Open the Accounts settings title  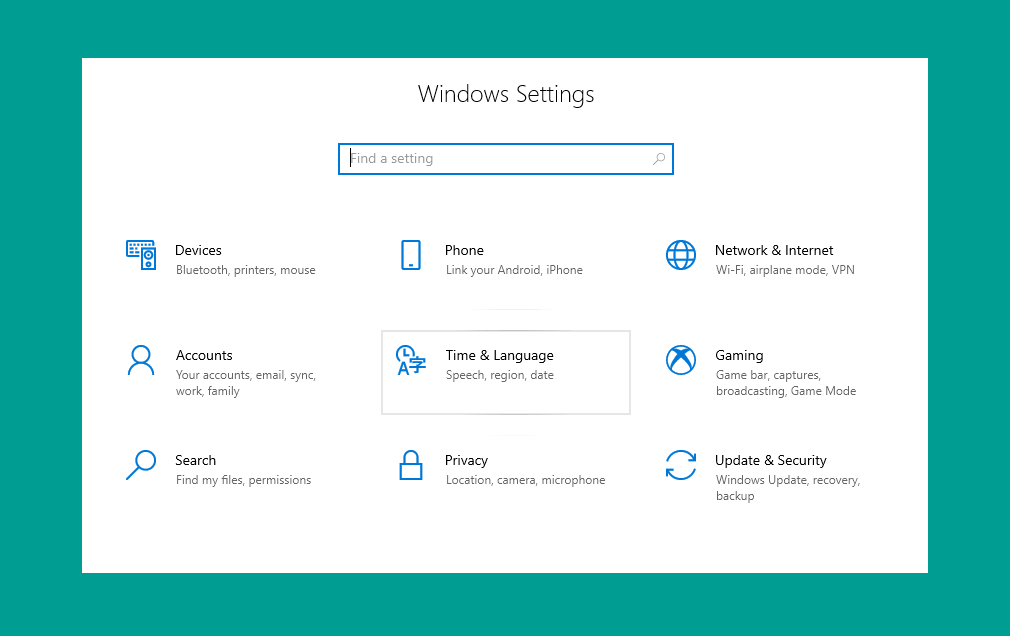[204, 355]
